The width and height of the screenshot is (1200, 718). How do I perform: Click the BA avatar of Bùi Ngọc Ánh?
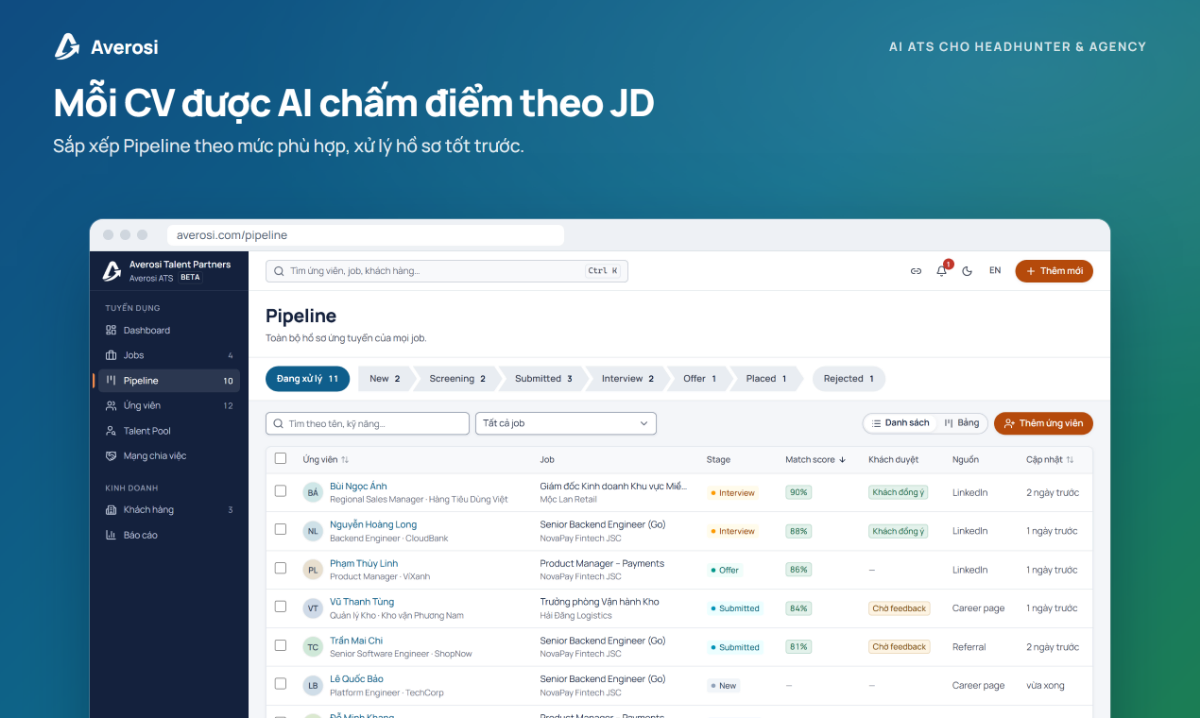(x=313, y=492)
